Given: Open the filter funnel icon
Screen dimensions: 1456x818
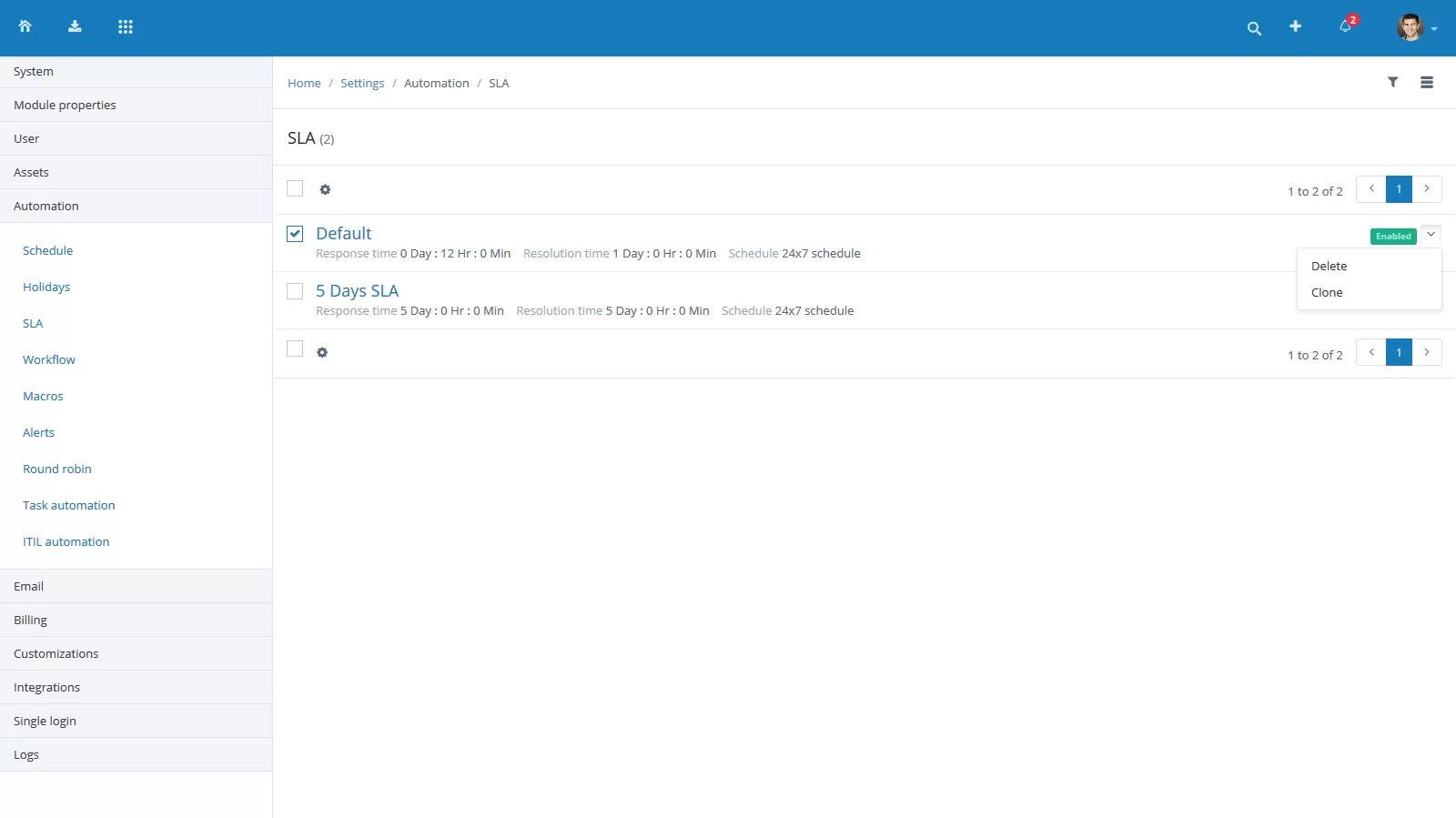Looking at the screenshot, I should point(1392,82).
